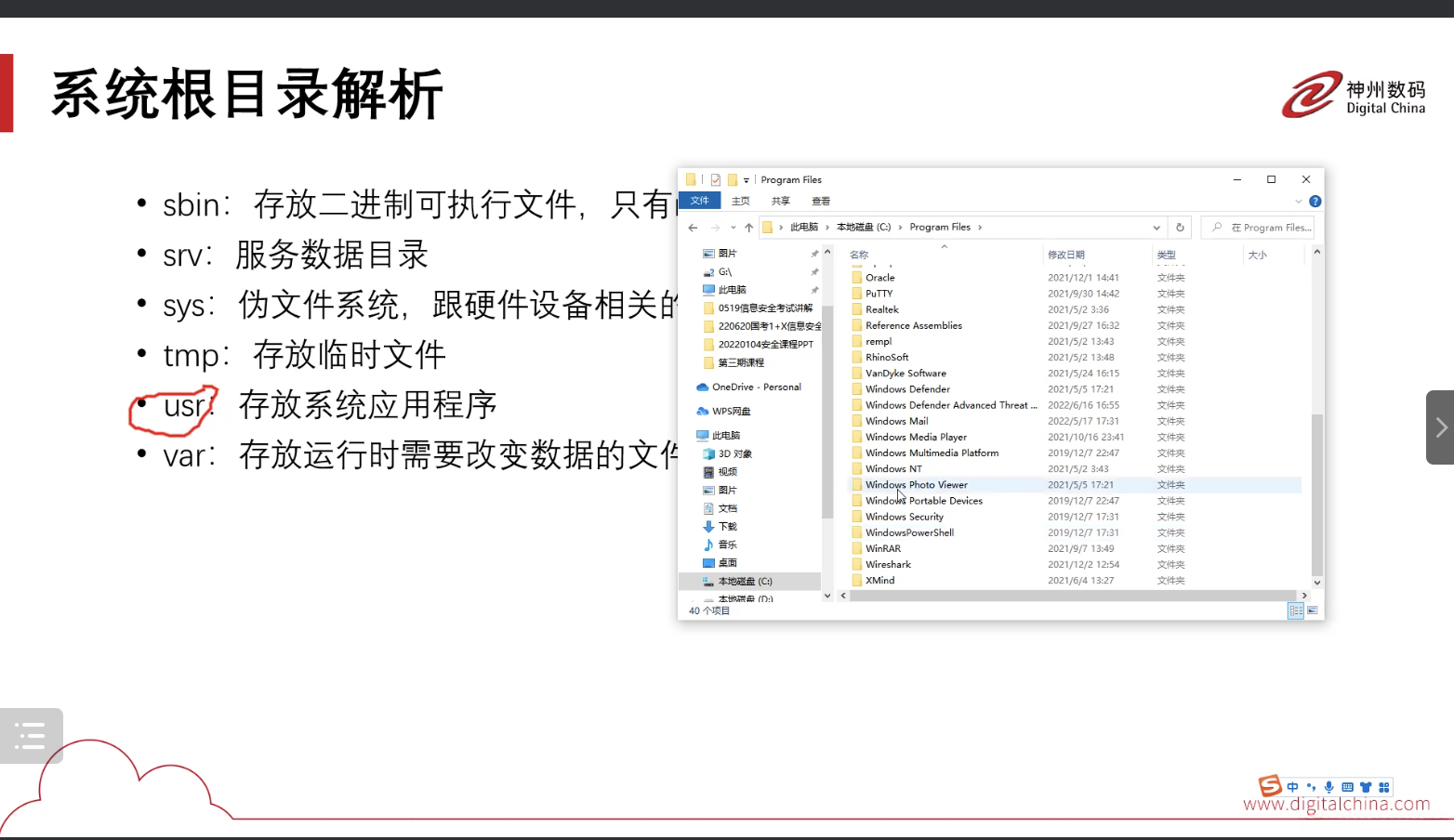Viewport: 1454px width, 840px height.
Task: Click Program Files breadcrumb segment
Action: [940, 228]
